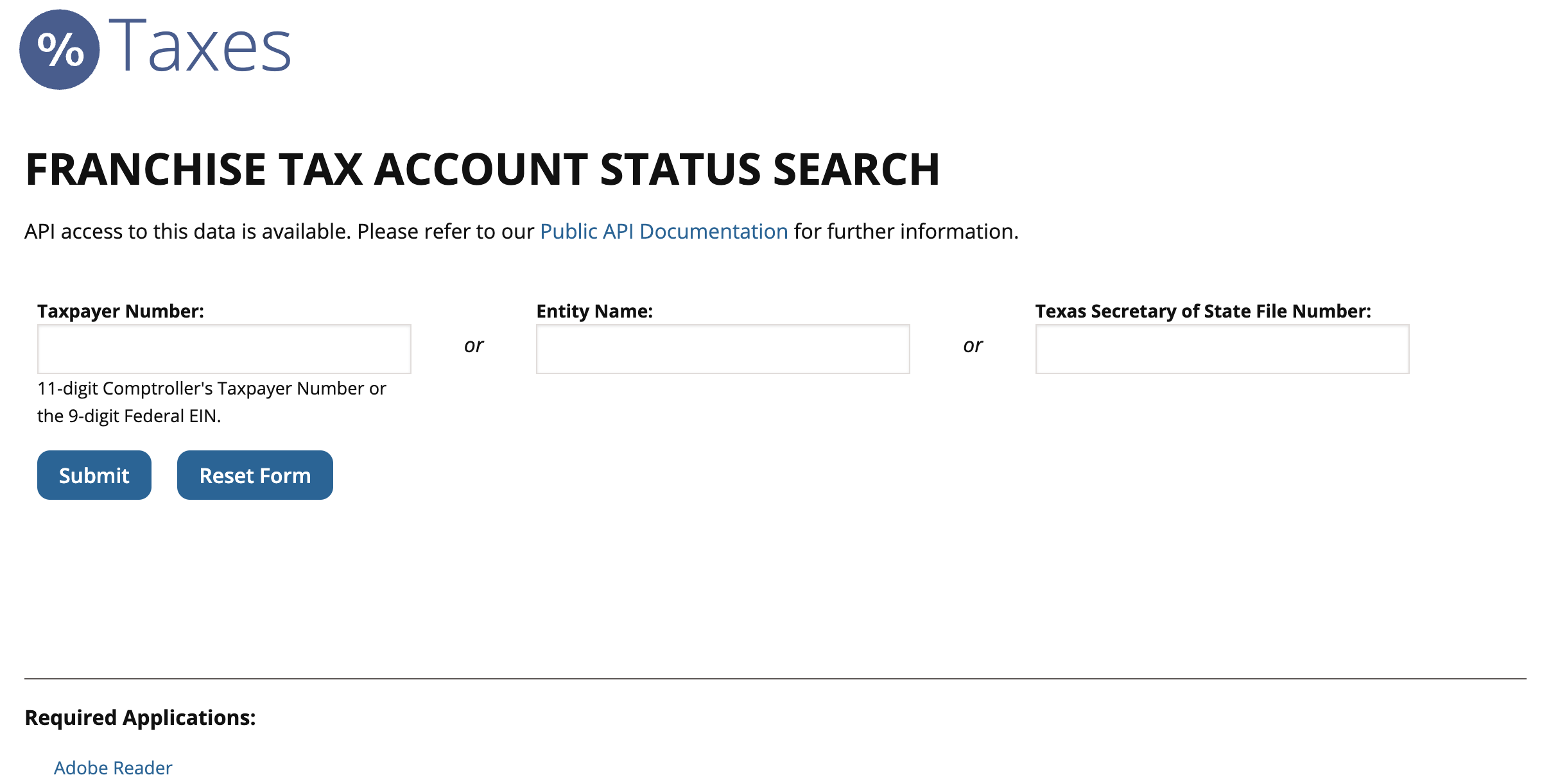The height and width of the screenshot is (784, 1542).
Task: Open the Public API Documentation link
Action: tap(663, 232)
